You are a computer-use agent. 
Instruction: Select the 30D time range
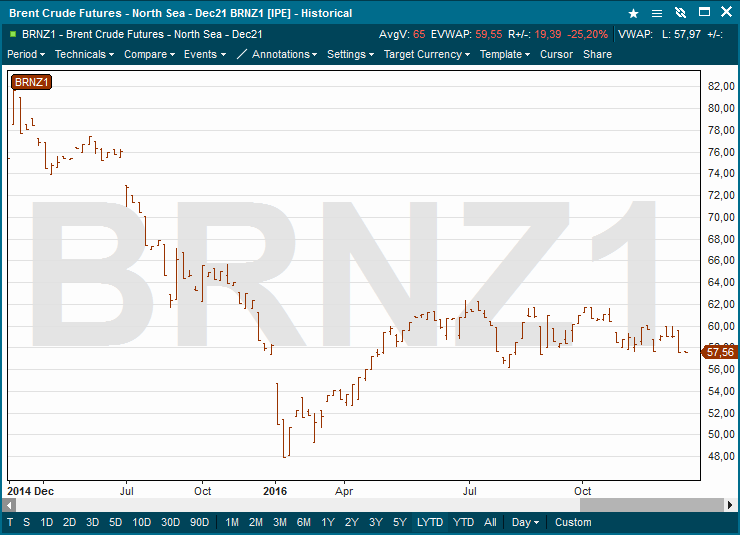point(170,522)
